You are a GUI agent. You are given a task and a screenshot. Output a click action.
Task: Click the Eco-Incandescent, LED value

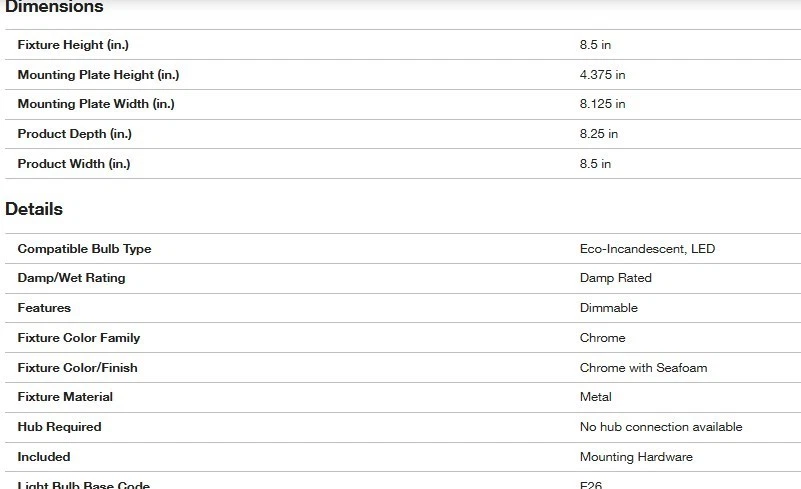tap(647, 249)
